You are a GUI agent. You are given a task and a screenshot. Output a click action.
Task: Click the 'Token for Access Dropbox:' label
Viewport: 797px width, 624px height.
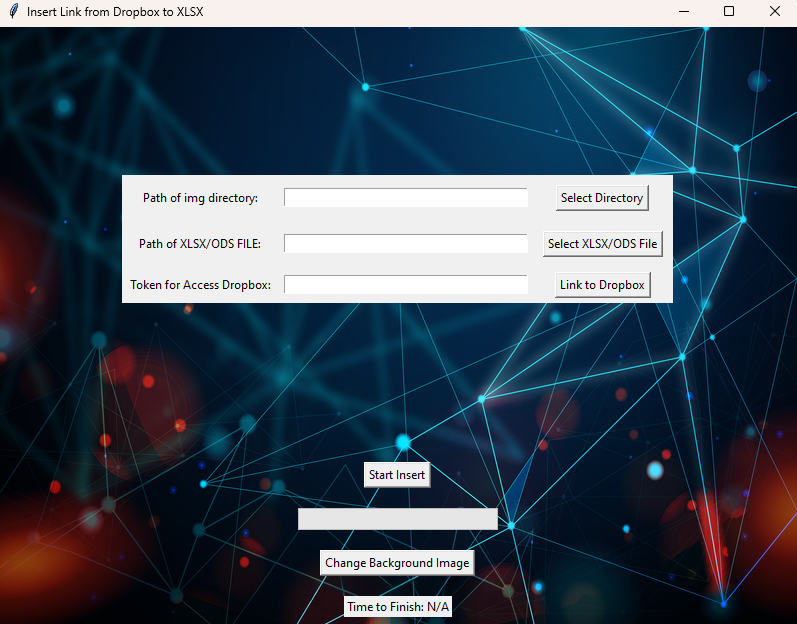point(200,285)
